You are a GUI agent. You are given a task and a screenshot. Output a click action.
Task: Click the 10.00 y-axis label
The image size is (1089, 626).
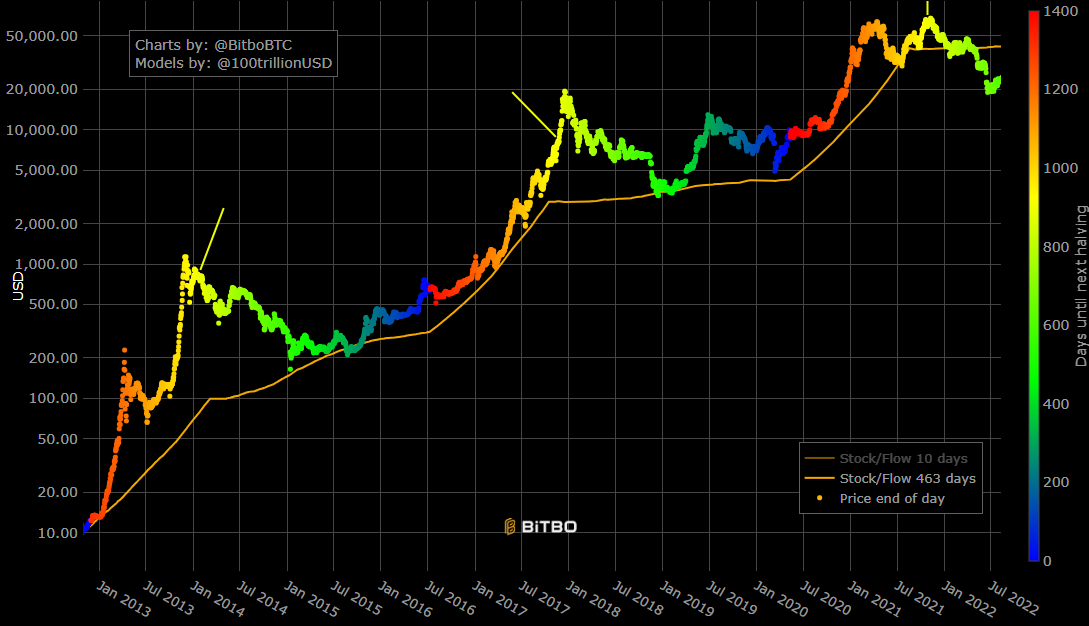pos(57,533)
